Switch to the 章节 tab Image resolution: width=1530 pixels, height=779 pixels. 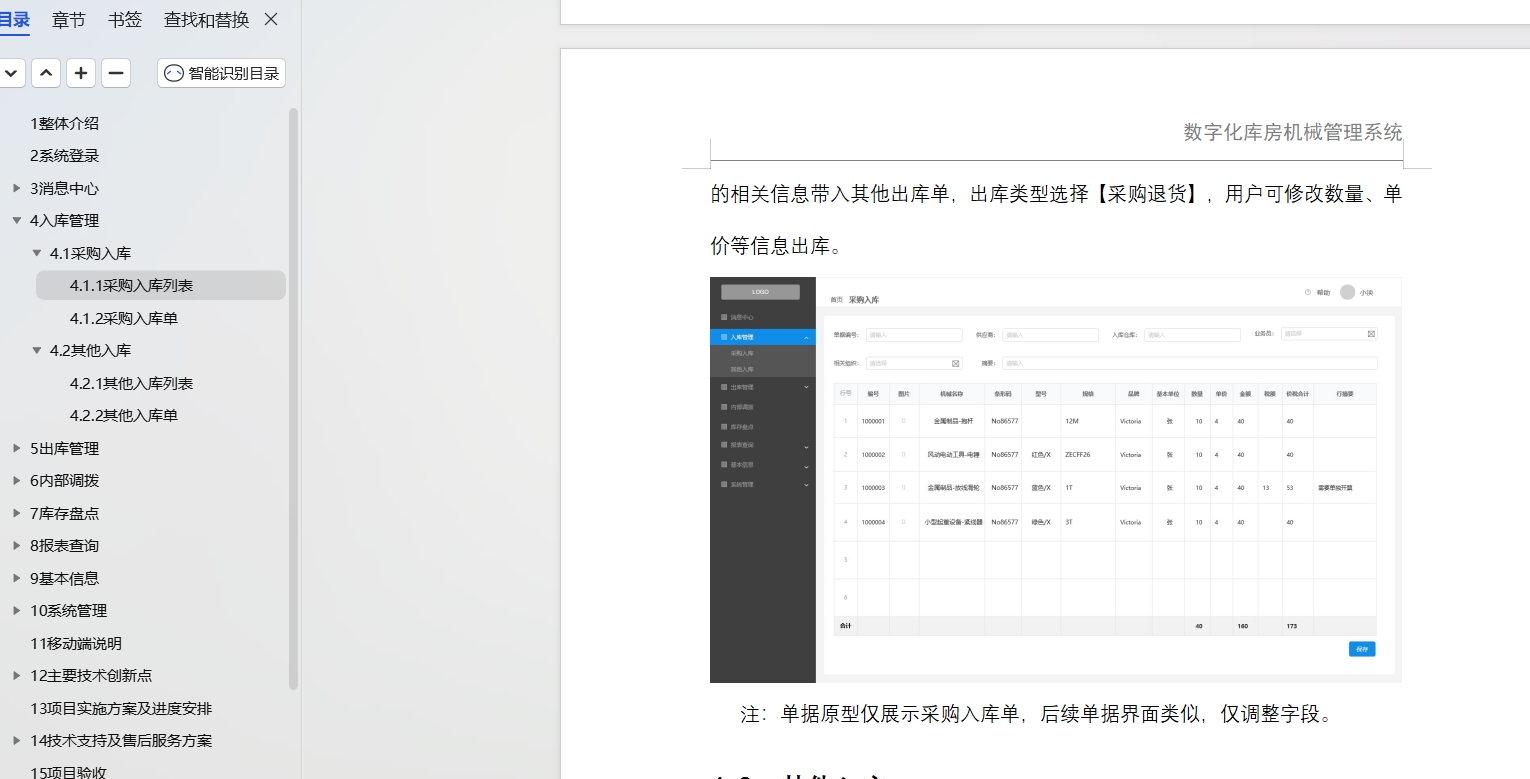click(x=69, y=20)
